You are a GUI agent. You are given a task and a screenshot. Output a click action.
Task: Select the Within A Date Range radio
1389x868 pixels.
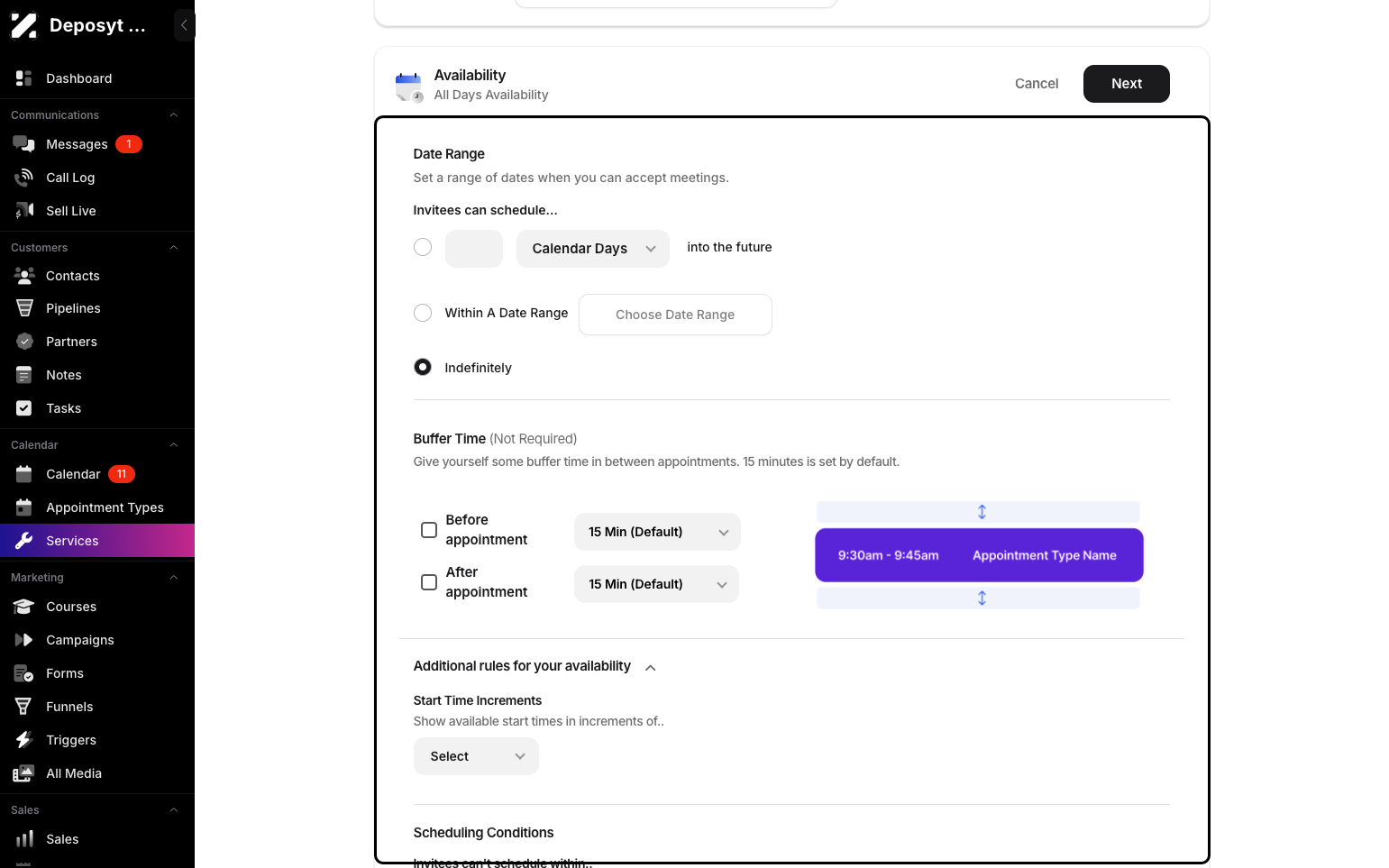[x=423, y=313]
